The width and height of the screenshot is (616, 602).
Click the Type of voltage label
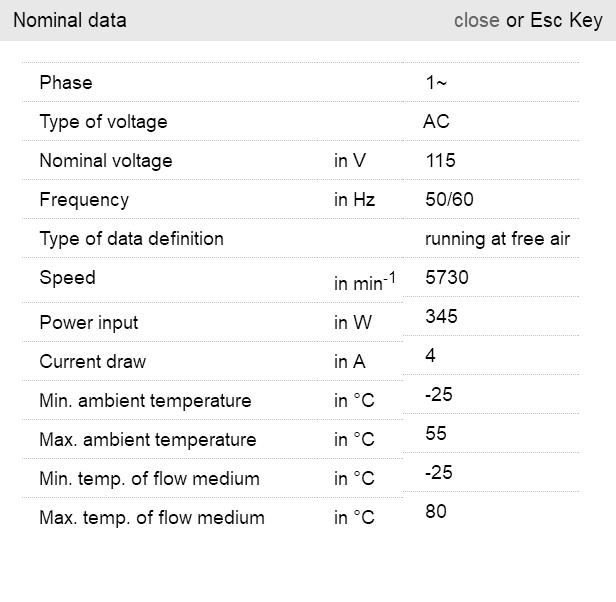coord(103,122)
